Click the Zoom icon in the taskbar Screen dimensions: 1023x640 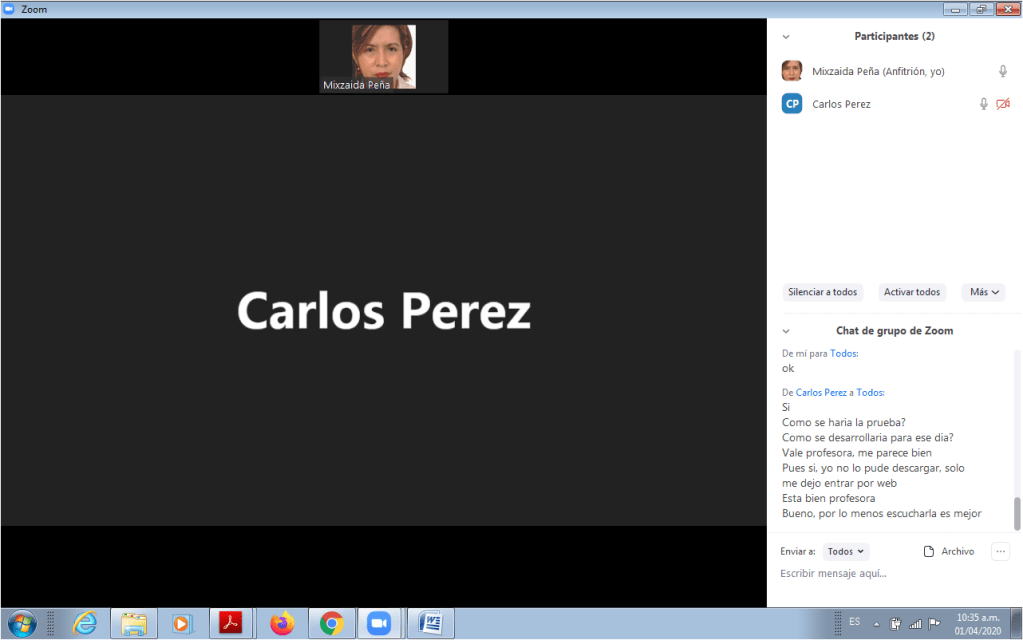click(378, 623)
